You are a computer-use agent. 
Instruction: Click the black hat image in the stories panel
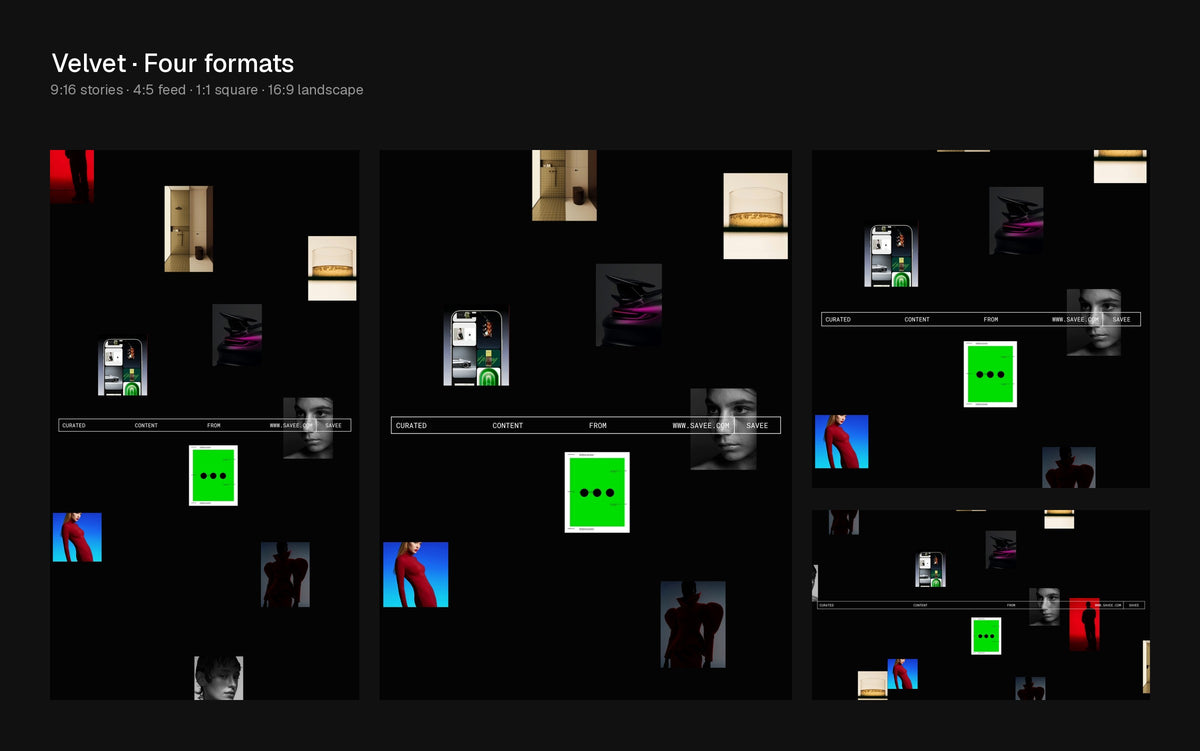[237, 335]
